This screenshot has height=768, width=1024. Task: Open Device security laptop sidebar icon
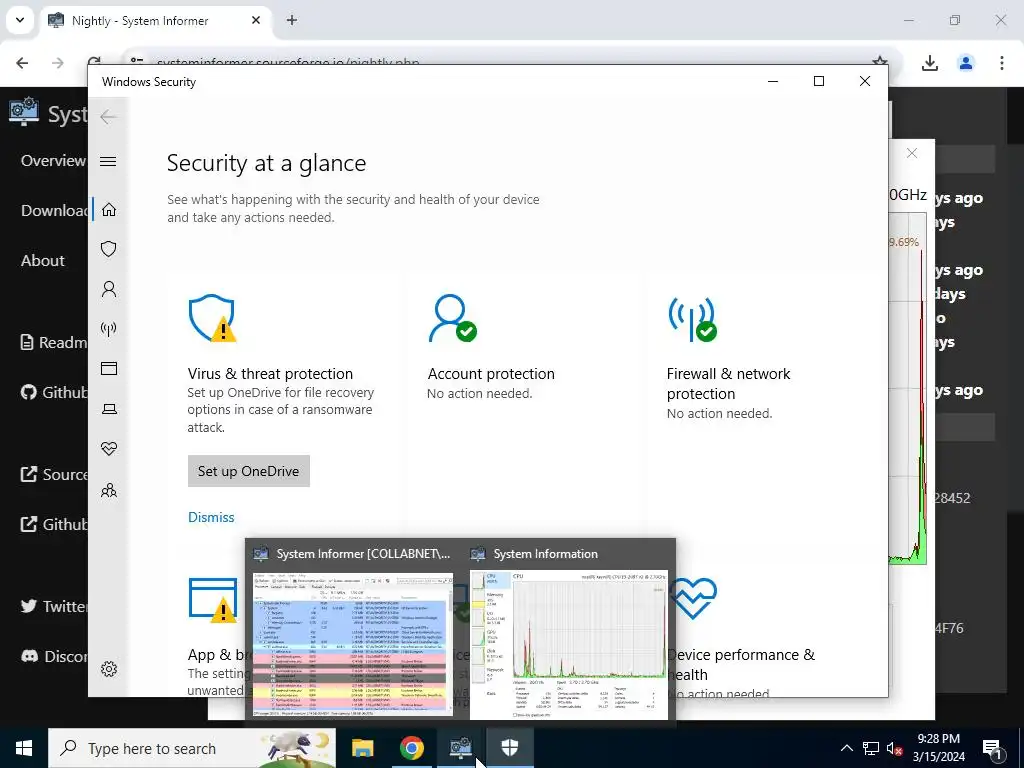point(109,409)
